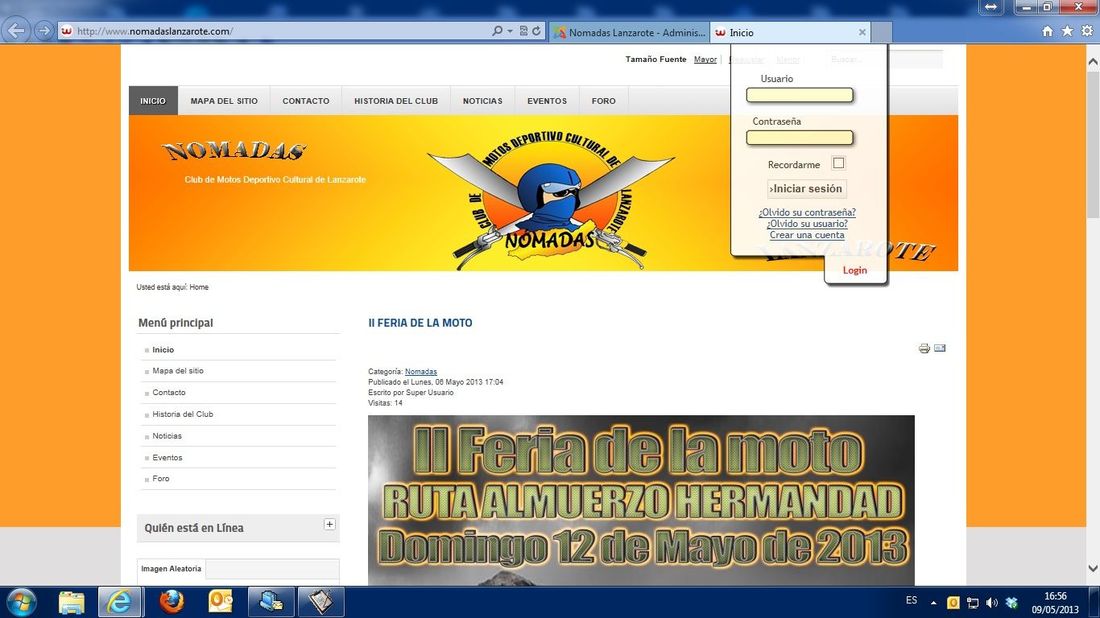
Task: Click the Iniciar sesión button
Action: (806, 189)
